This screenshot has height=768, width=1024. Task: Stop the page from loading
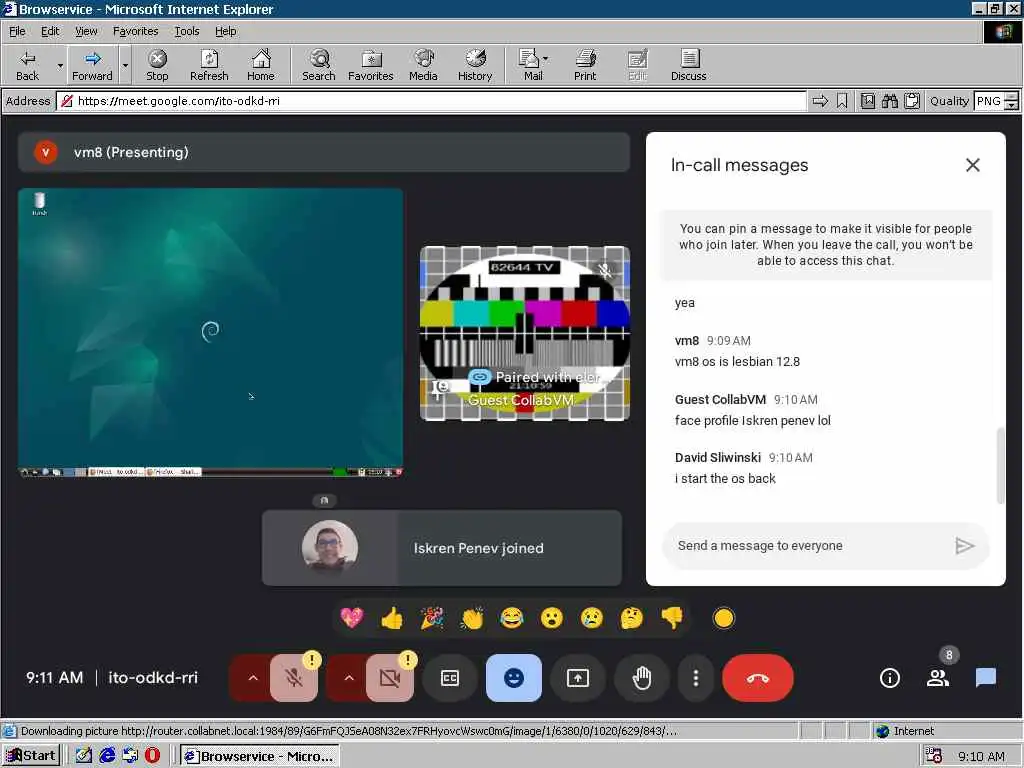[157, 65]
